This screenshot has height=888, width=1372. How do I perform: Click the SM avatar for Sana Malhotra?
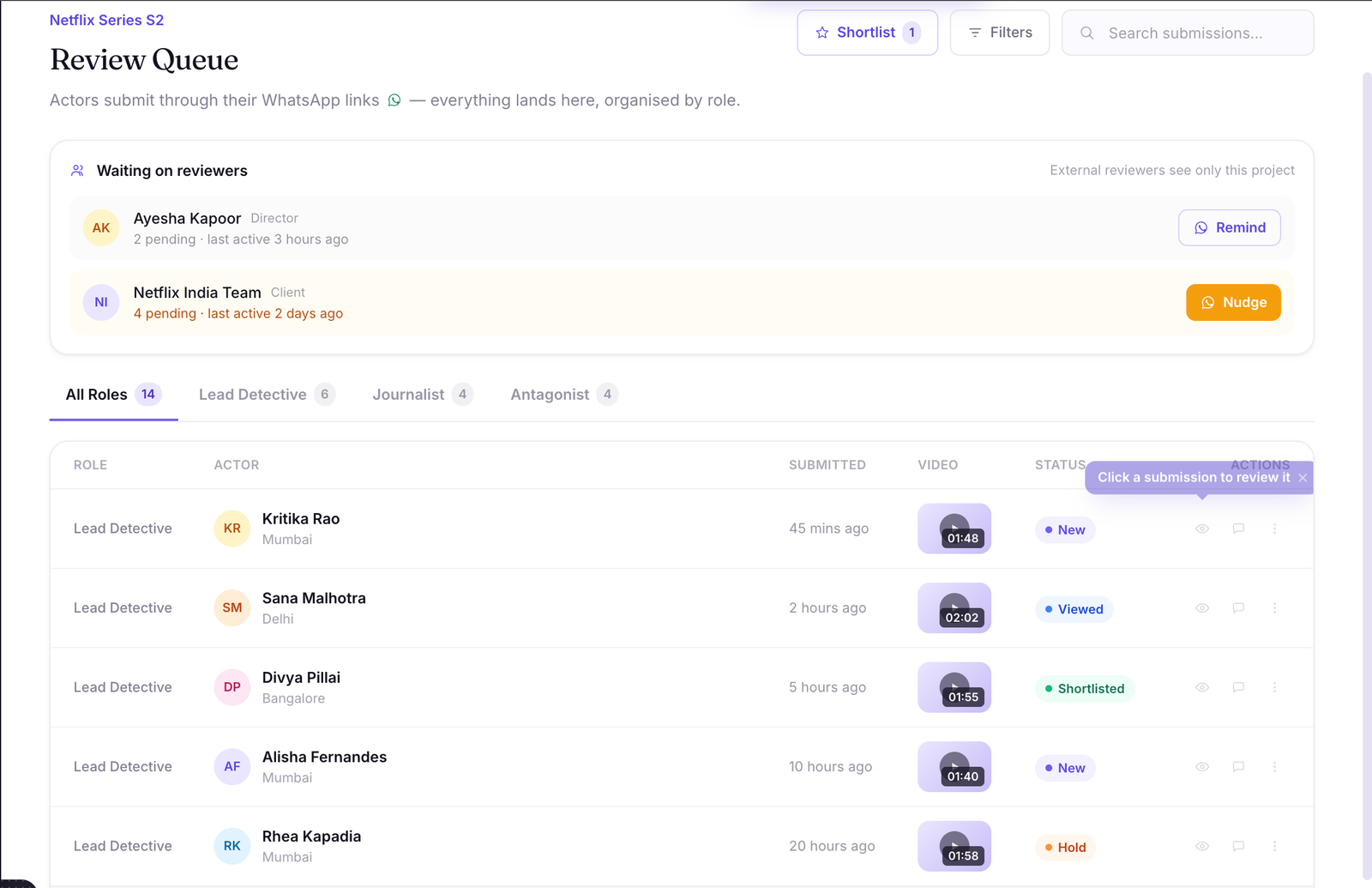point(232,608)
